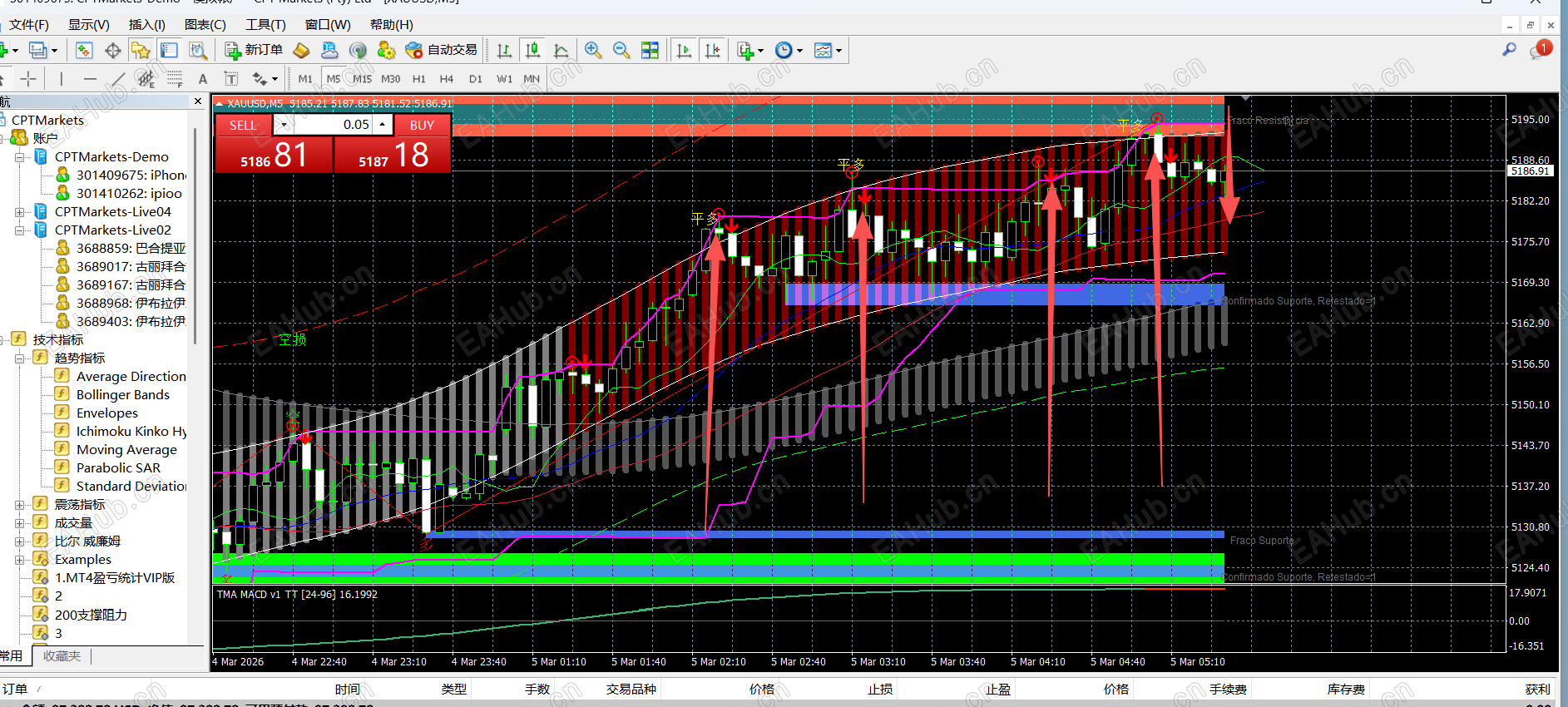Select the horizontal line drawing tool
This screenshot has height=707, width=1568.
click(x=90, y=79)
